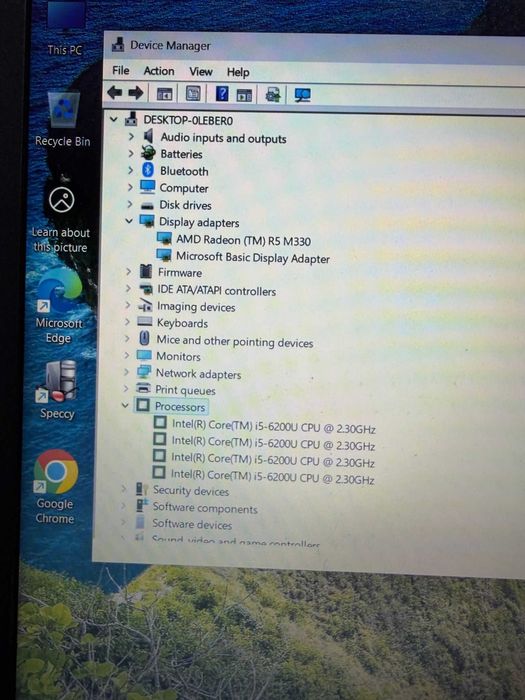Open the Help menu

coord(238,72)
